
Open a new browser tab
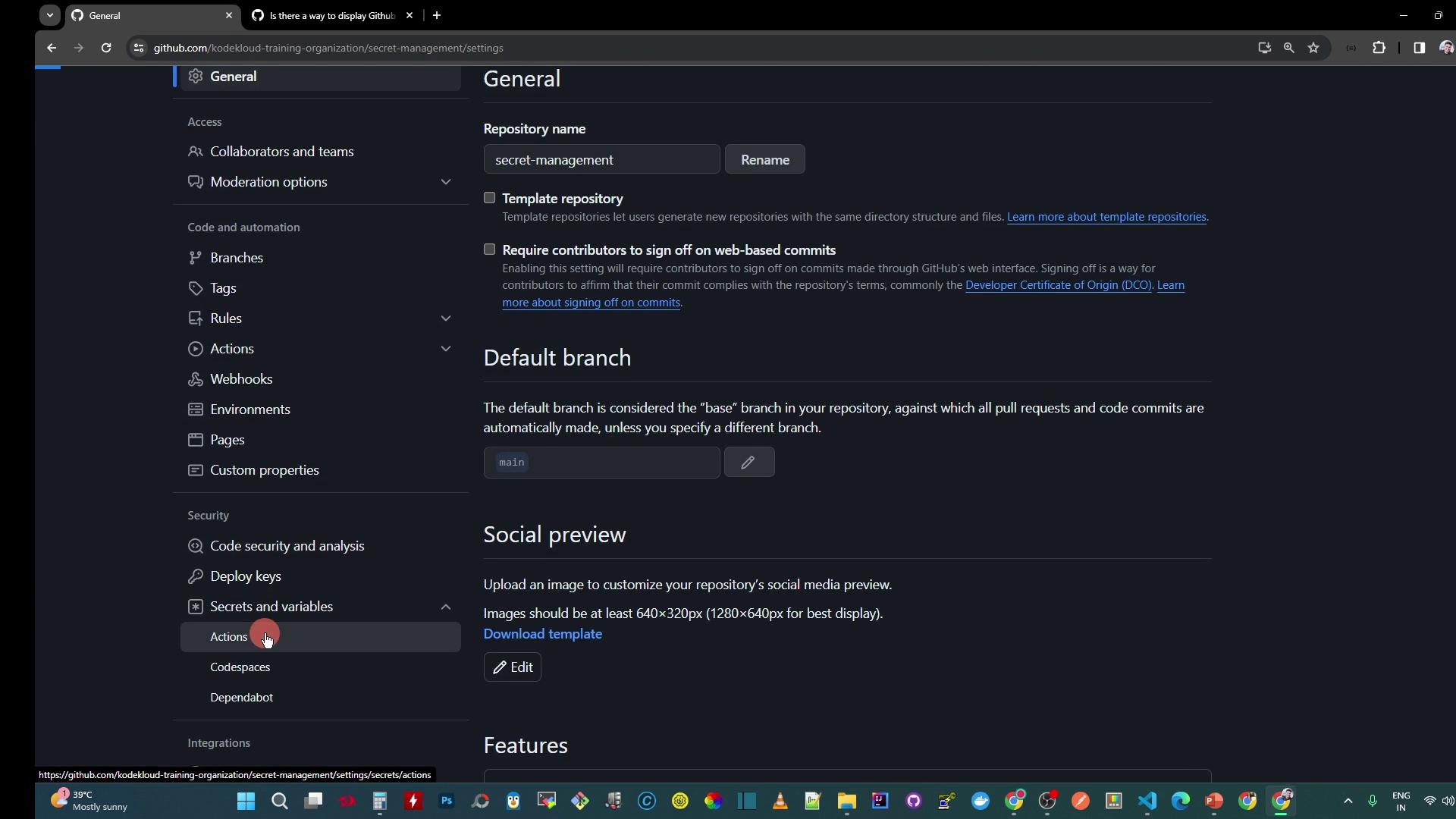point(437,15)
